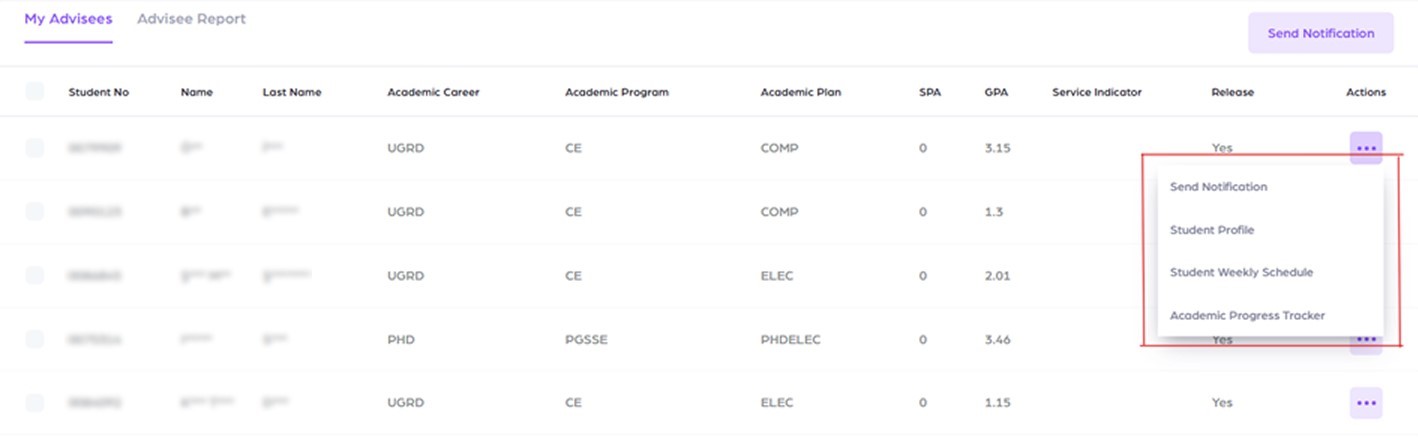This screenshot has height=443, width=1418.
Task: Click the Last Name column header
Action: point(291,92)
